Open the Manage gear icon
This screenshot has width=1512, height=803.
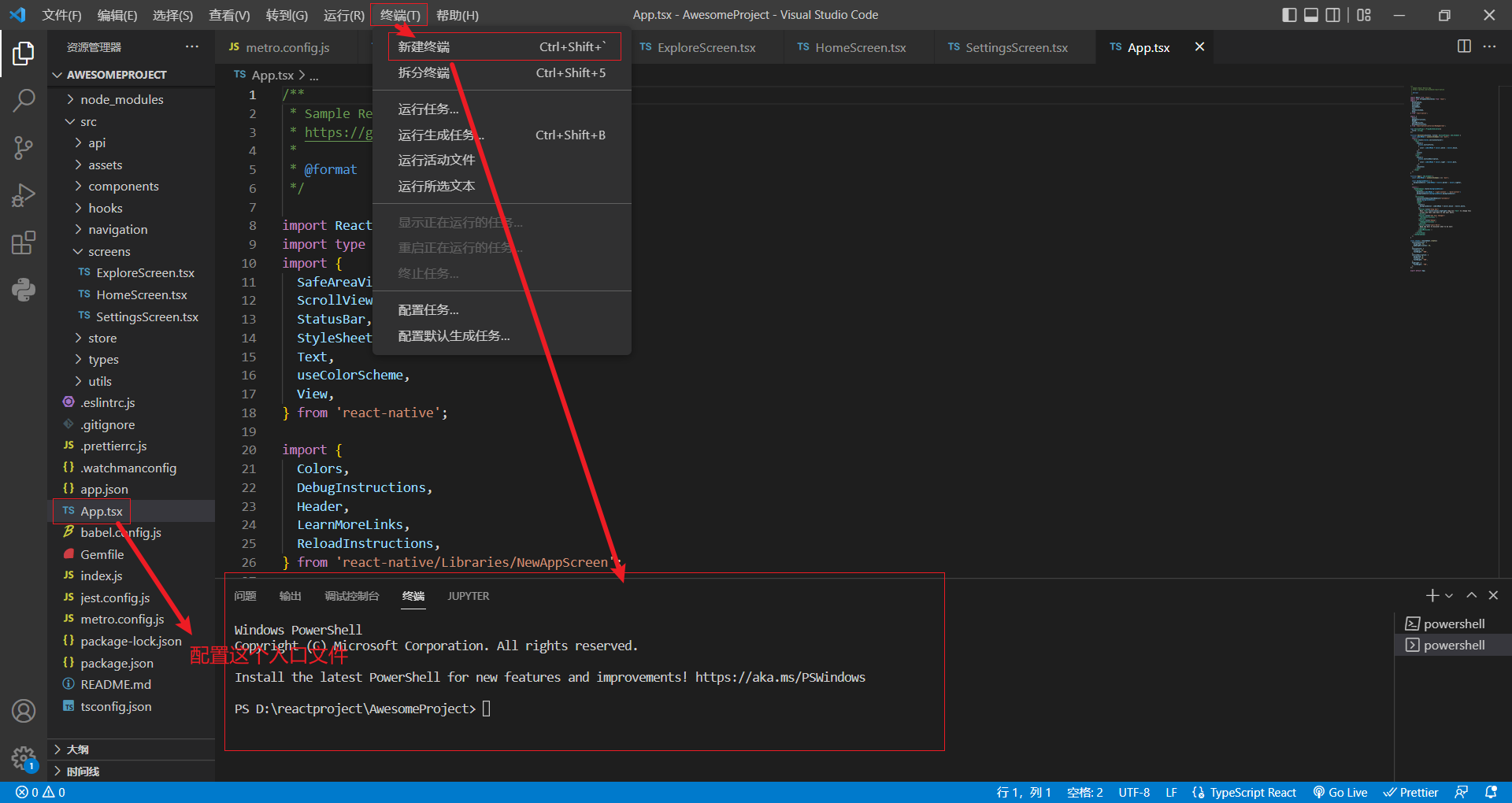coord(24,758)
